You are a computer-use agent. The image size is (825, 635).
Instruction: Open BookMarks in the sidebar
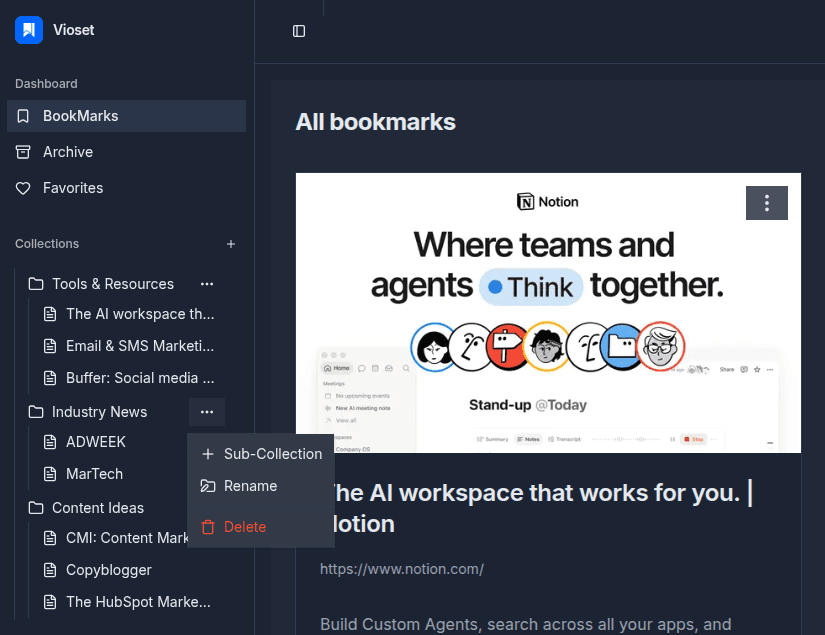click(126, 116)
